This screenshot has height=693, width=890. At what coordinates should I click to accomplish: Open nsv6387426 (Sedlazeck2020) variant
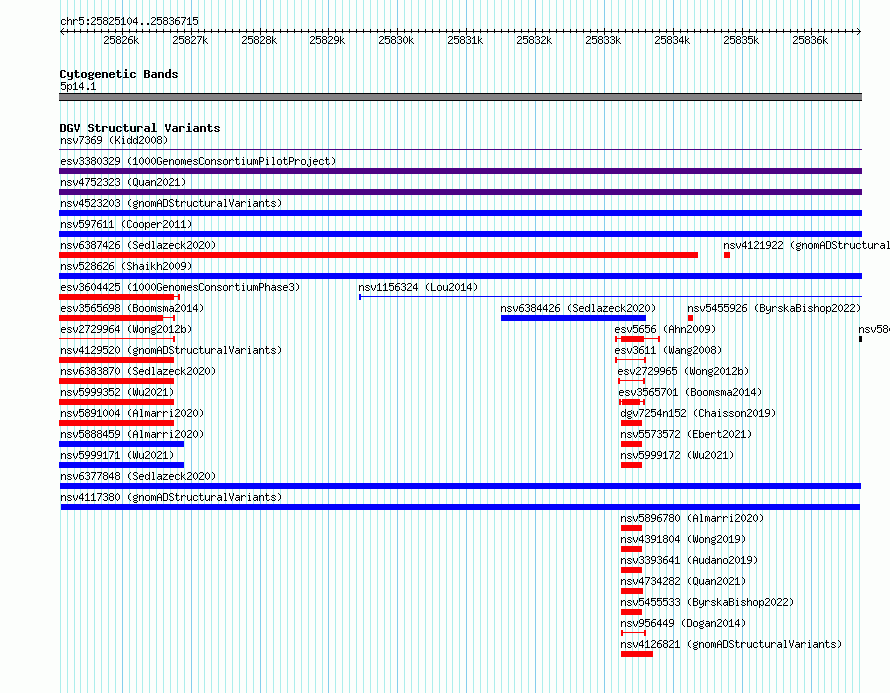point(138,245)
